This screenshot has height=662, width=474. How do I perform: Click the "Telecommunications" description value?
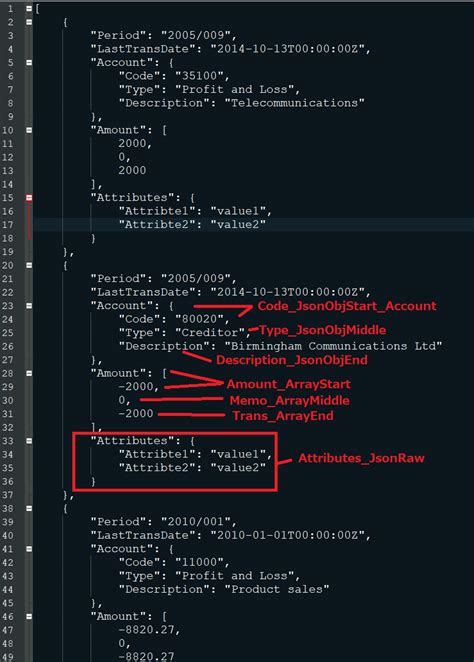click(294, 103)
